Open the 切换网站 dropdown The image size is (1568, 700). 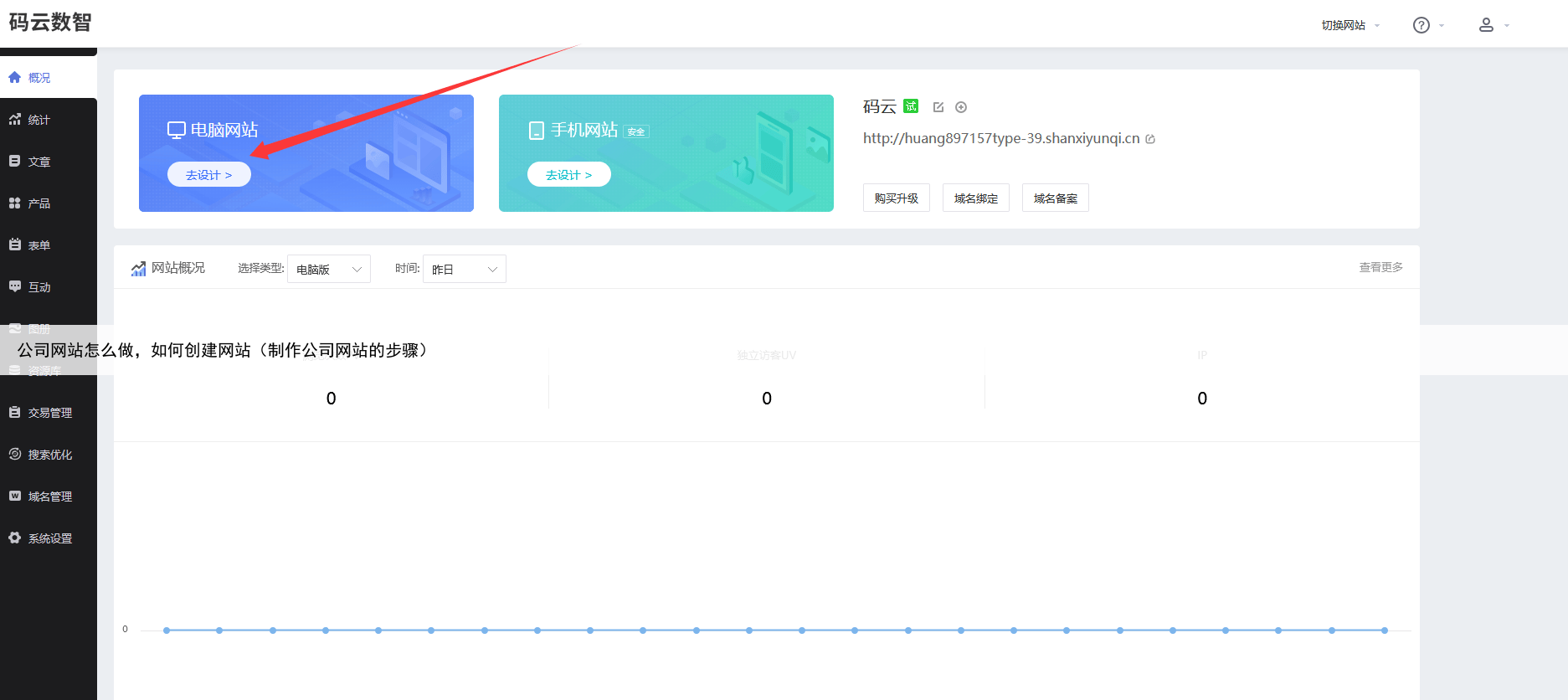[x=1350, y=25]
